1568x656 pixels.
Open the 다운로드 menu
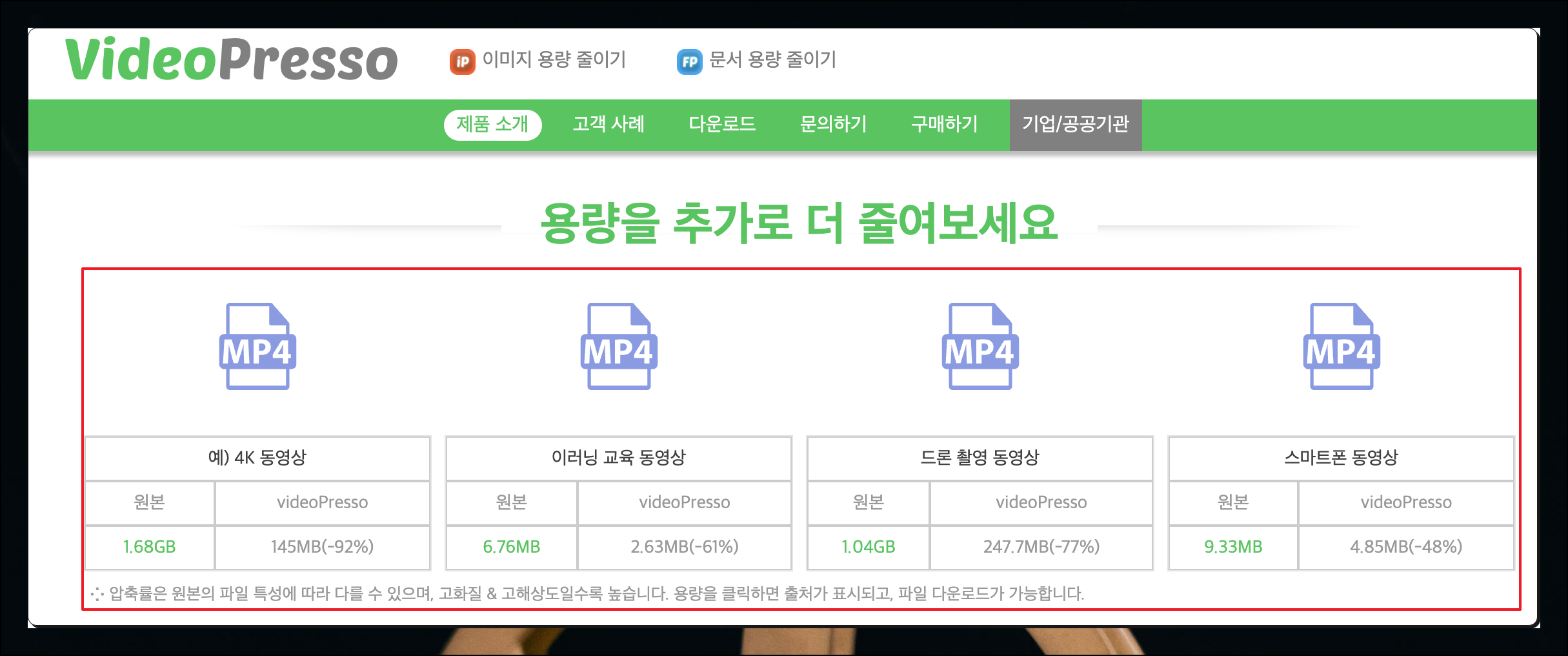[x=722, y=124]
